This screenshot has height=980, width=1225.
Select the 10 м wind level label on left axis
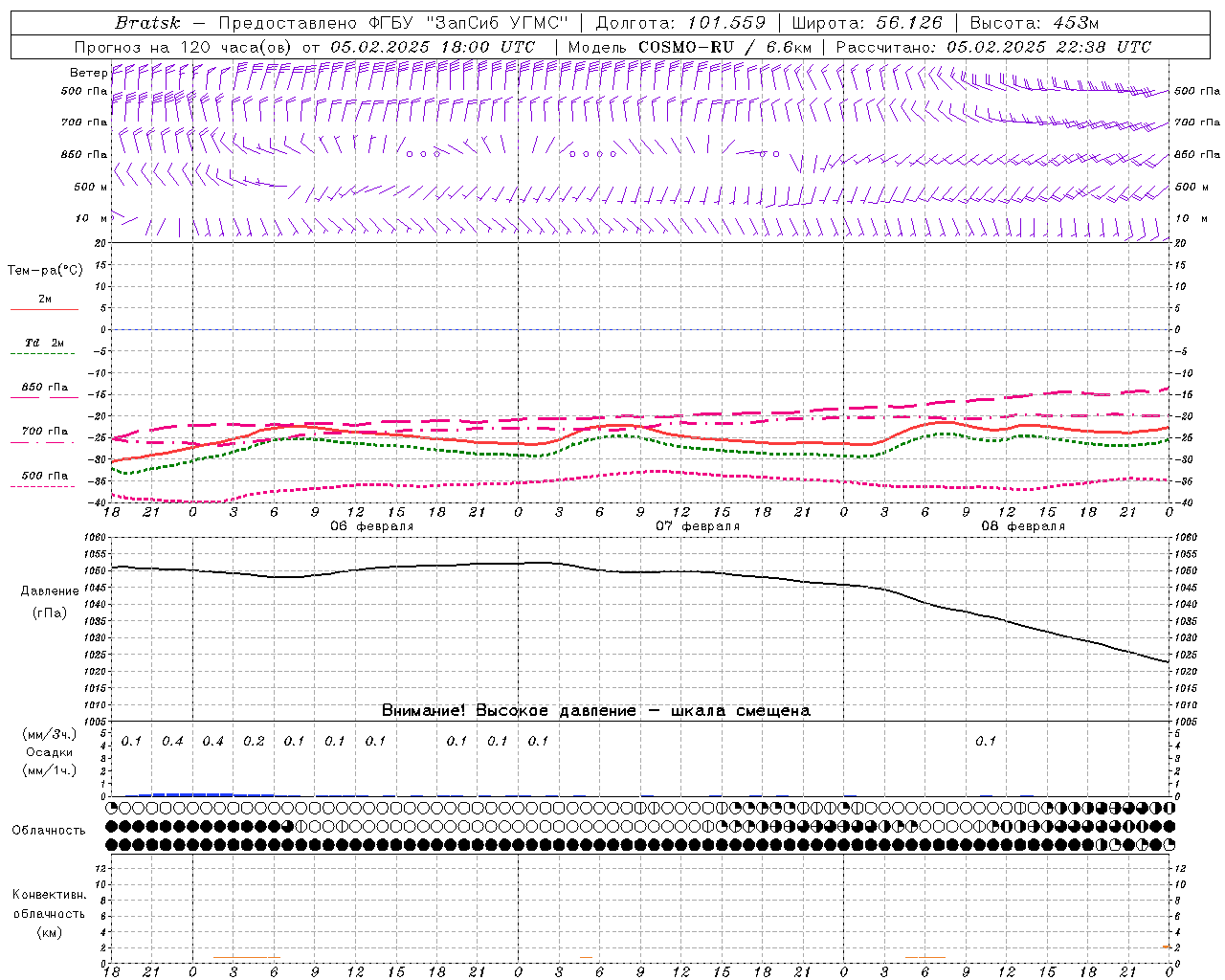91,218
